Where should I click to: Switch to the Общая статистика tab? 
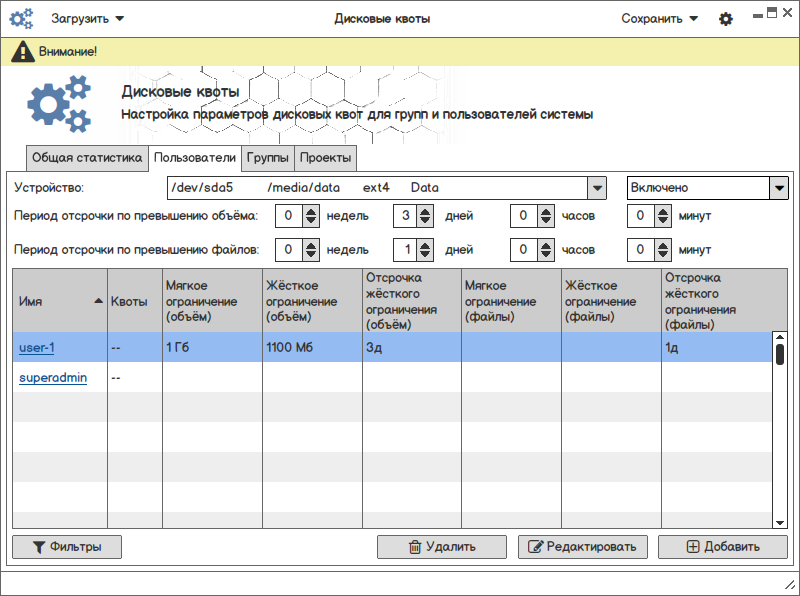coord(88,158)
